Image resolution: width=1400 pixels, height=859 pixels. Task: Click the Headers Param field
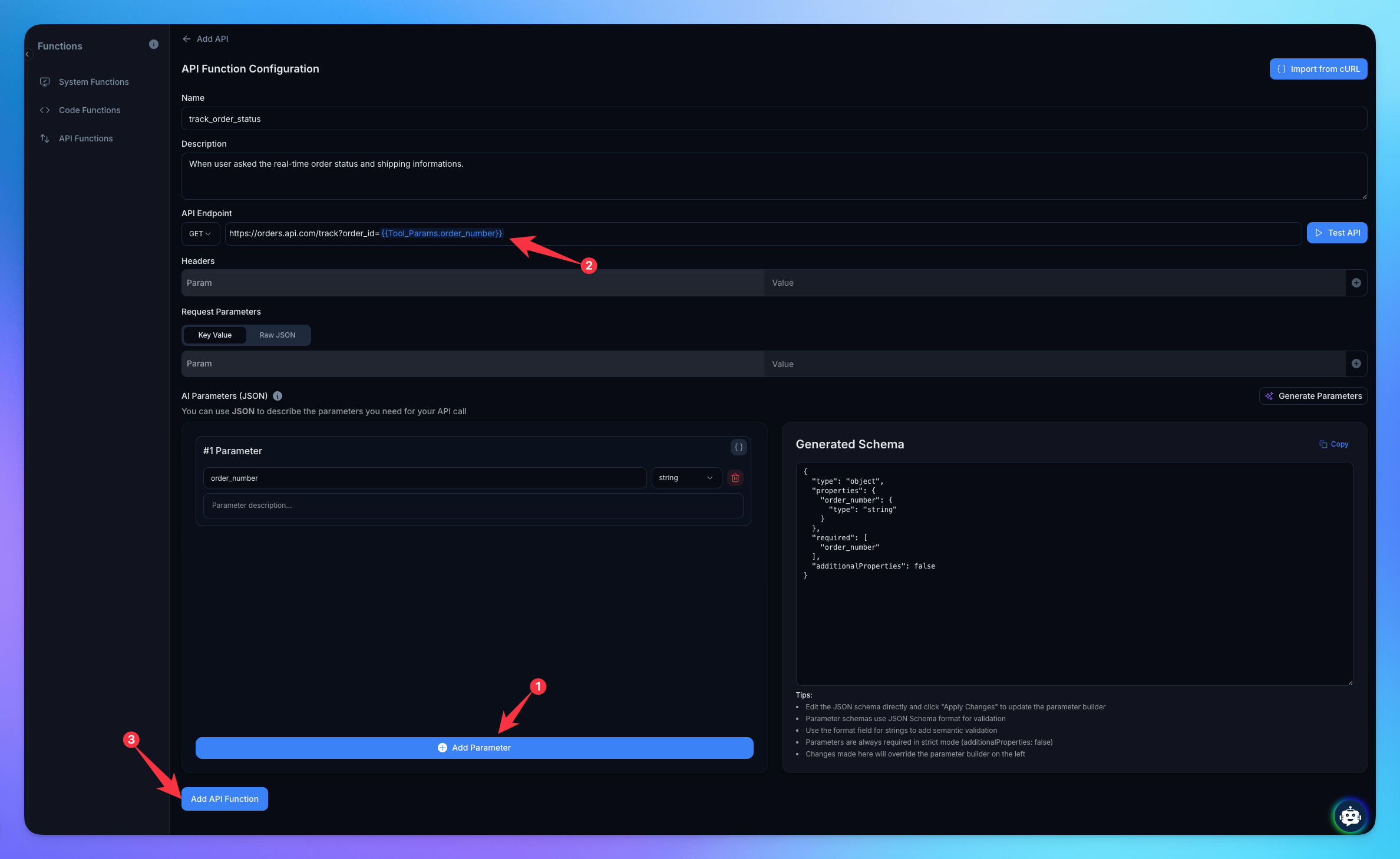(x=473, y=283)
